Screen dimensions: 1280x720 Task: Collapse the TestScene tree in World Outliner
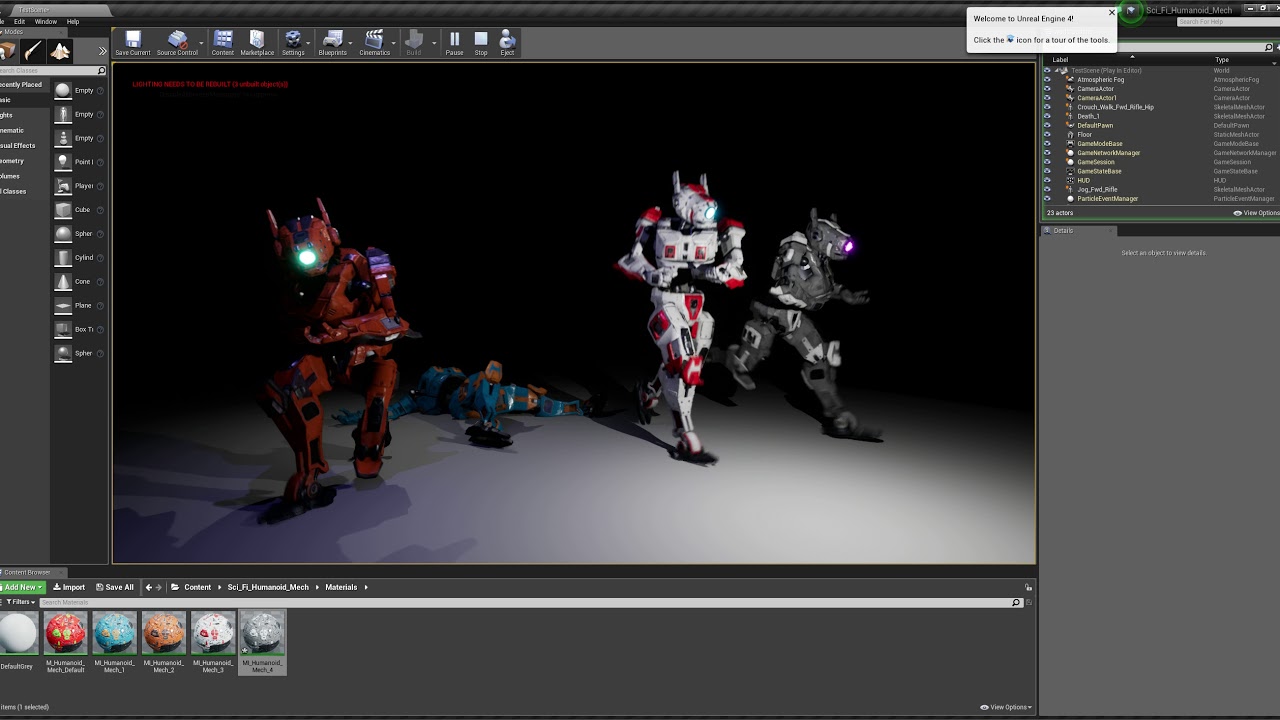[x=1057, y=71]
